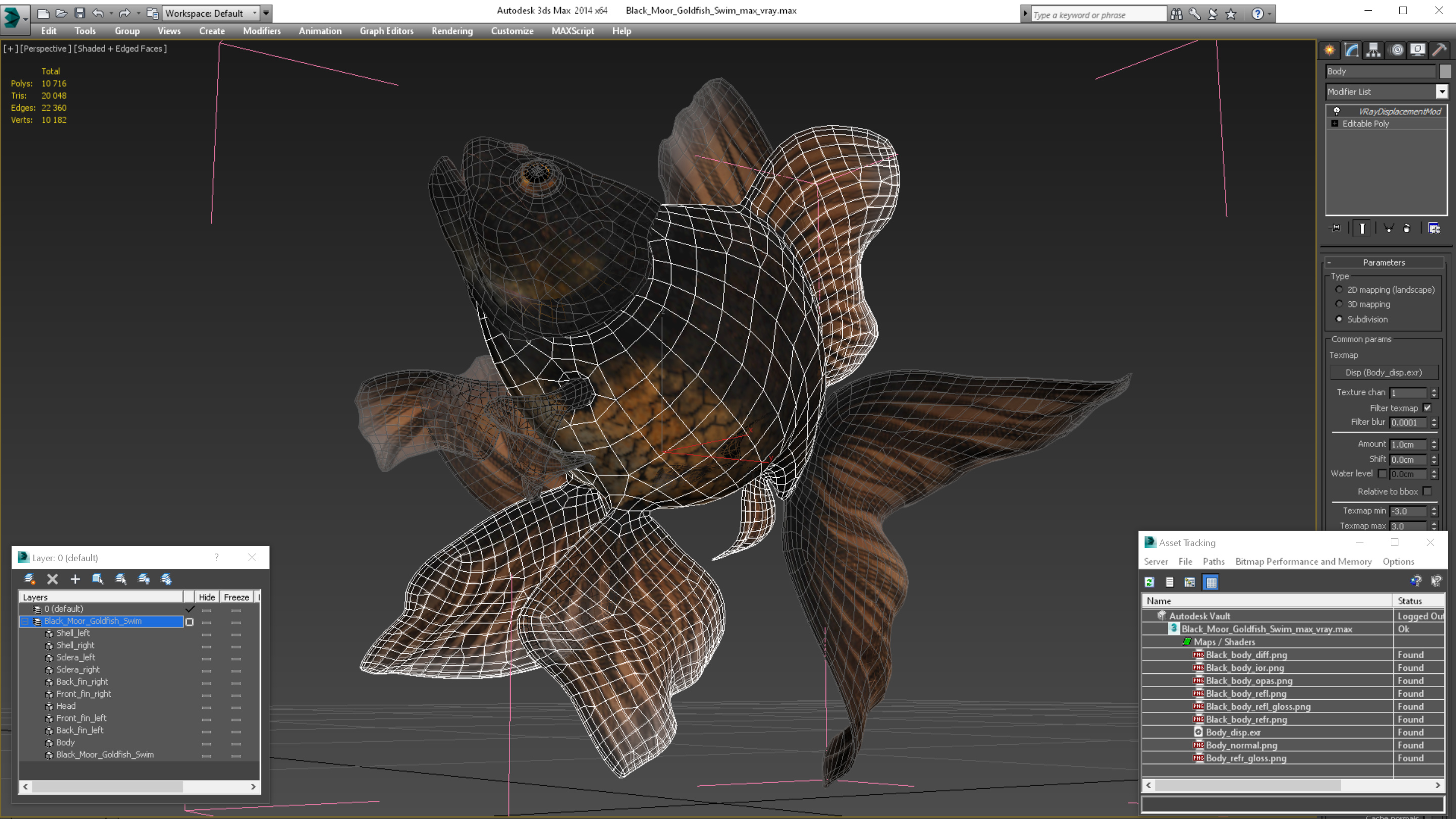This screenshot has width=1456, height=819.
Task: Open Paths menu in Asset Tracking
Action: [1213, 561]
